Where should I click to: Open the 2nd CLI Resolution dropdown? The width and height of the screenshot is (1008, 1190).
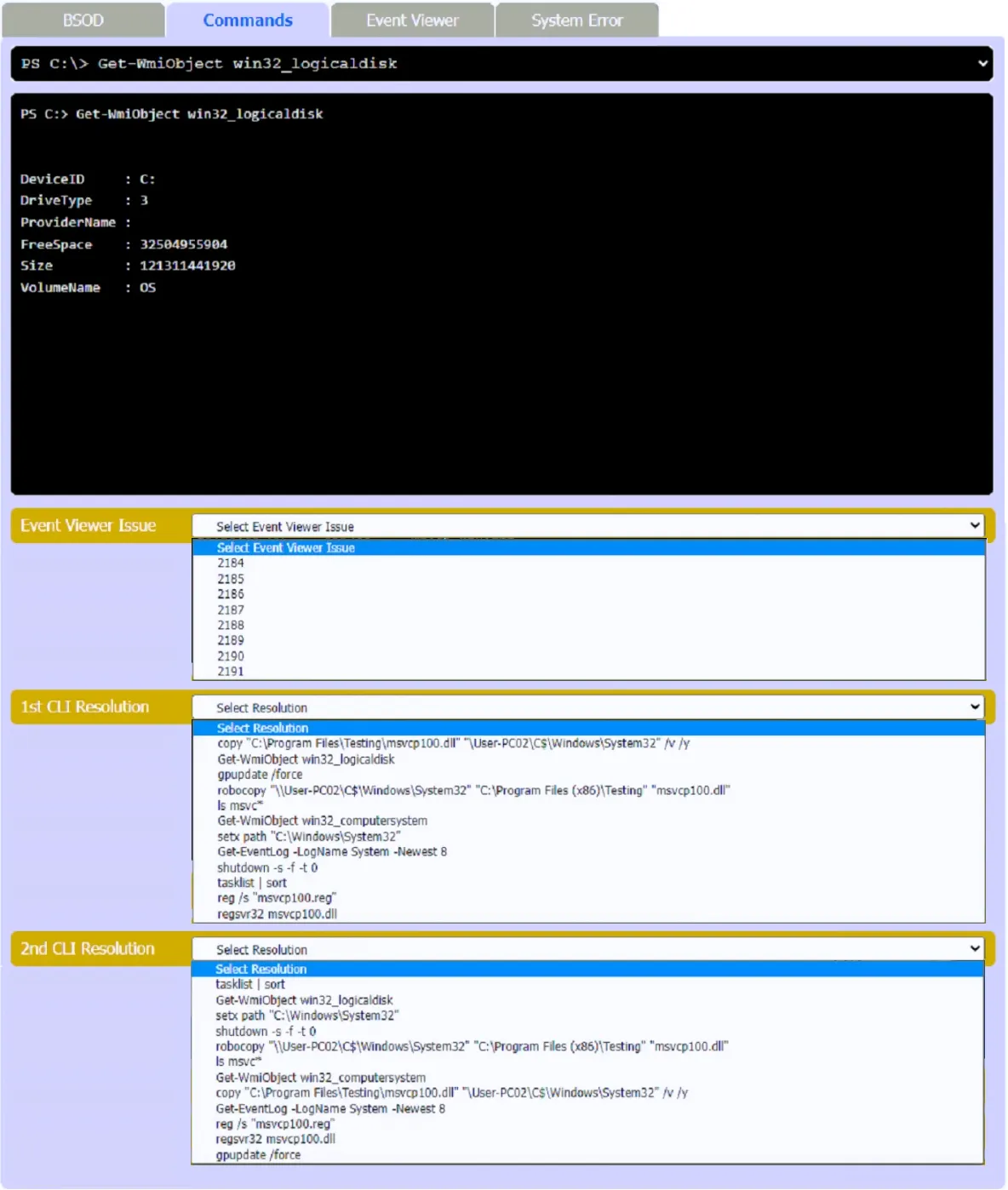(588, 949)
